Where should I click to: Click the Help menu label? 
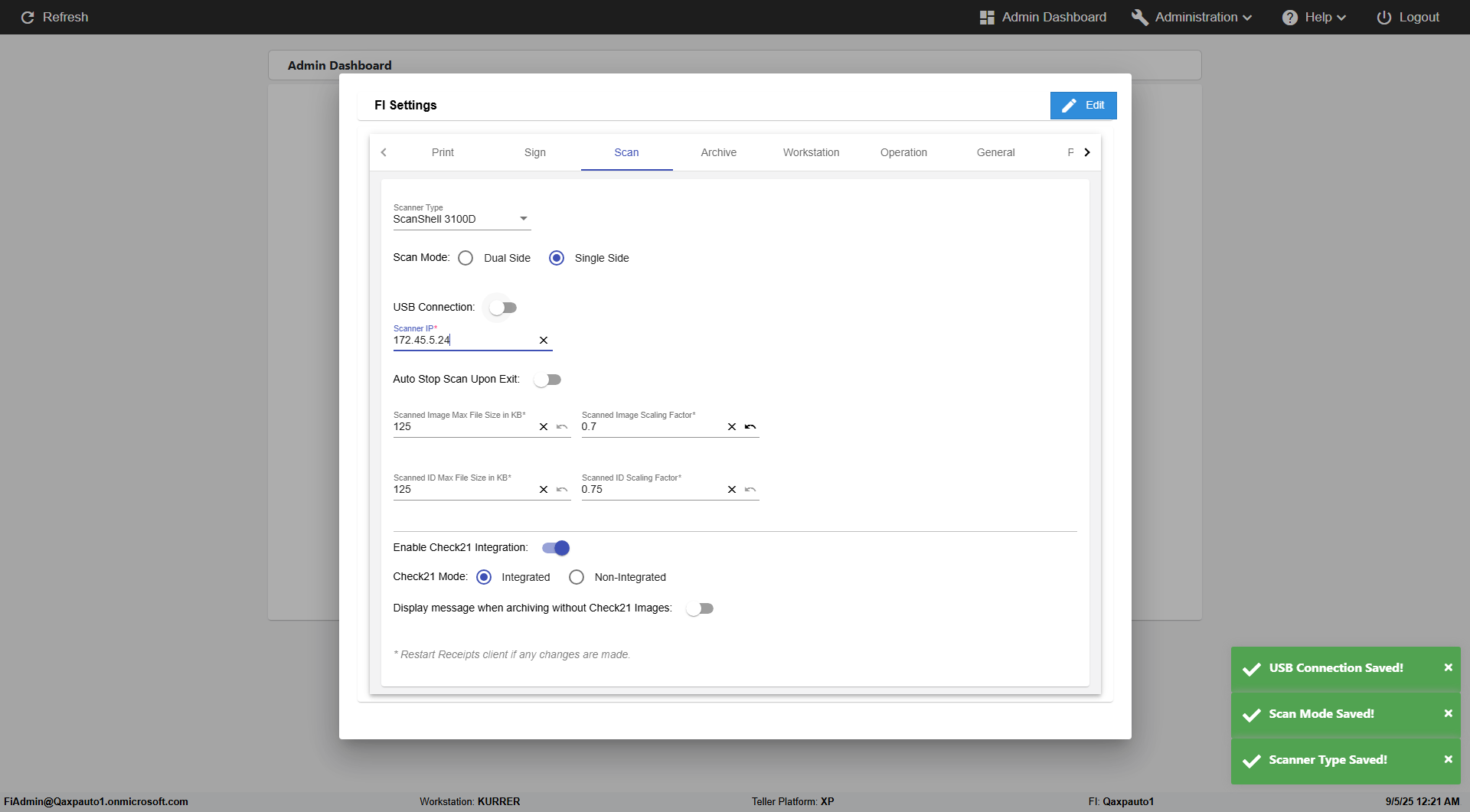1318,17
